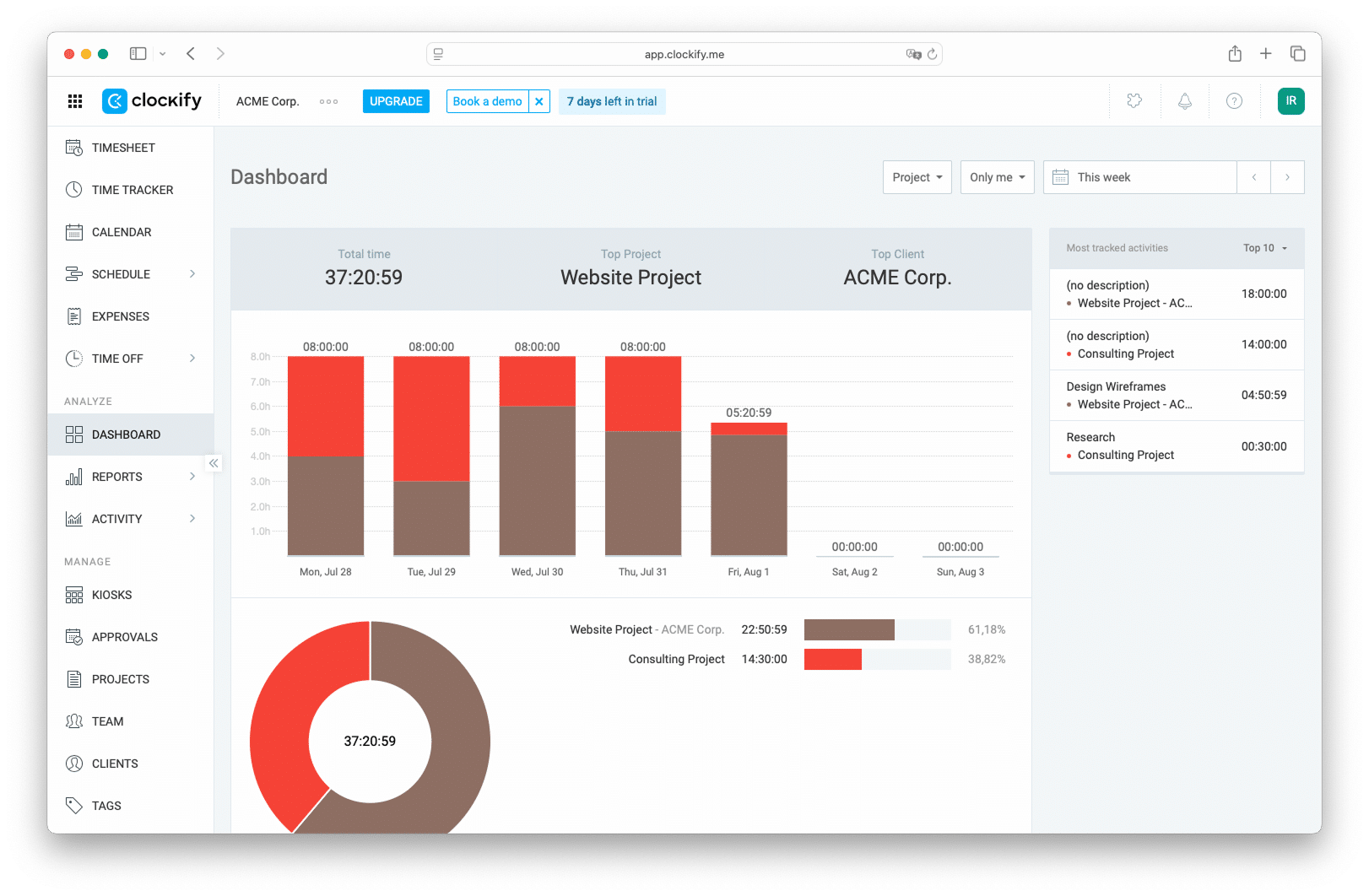Click the Kiosks sidebar icon
This screenshot has height=896, width=1369.
tap(74, 595)
